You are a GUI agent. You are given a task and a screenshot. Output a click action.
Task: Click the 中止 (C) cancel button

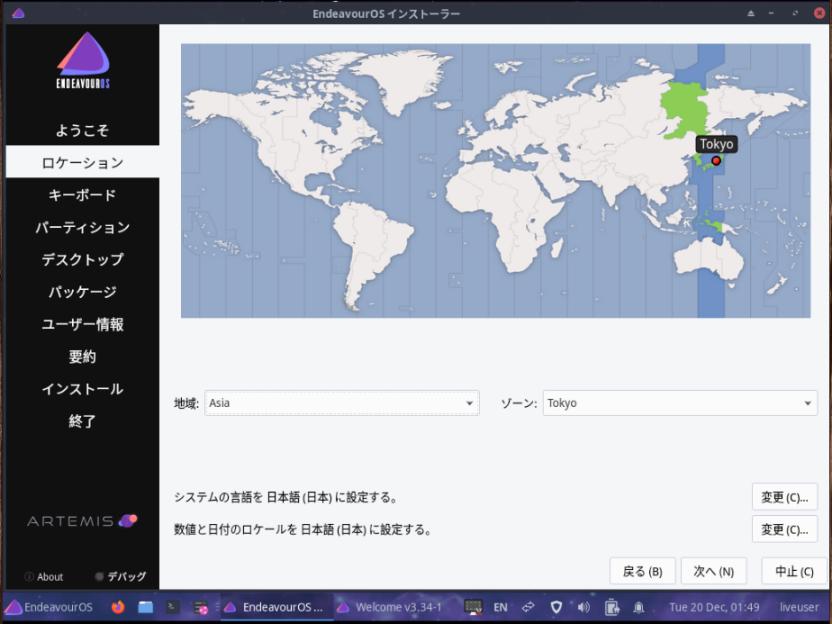(x=794, y=571)
